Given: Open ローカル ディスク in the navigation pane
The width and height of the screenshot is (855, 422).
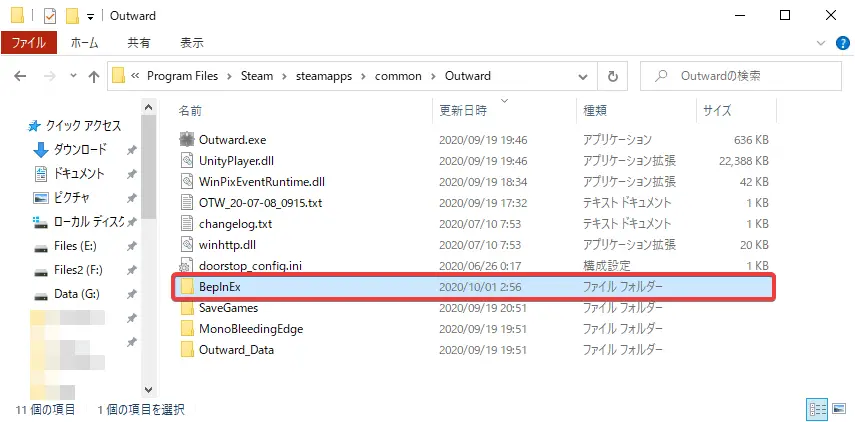Looking at the screenshot, I should 89,222.
